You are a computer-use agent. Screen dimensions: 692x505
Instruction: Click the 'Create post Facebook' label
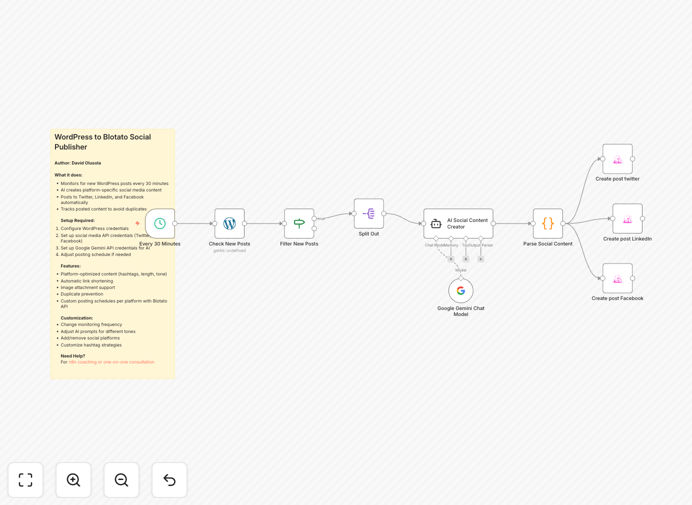point(617,298)
